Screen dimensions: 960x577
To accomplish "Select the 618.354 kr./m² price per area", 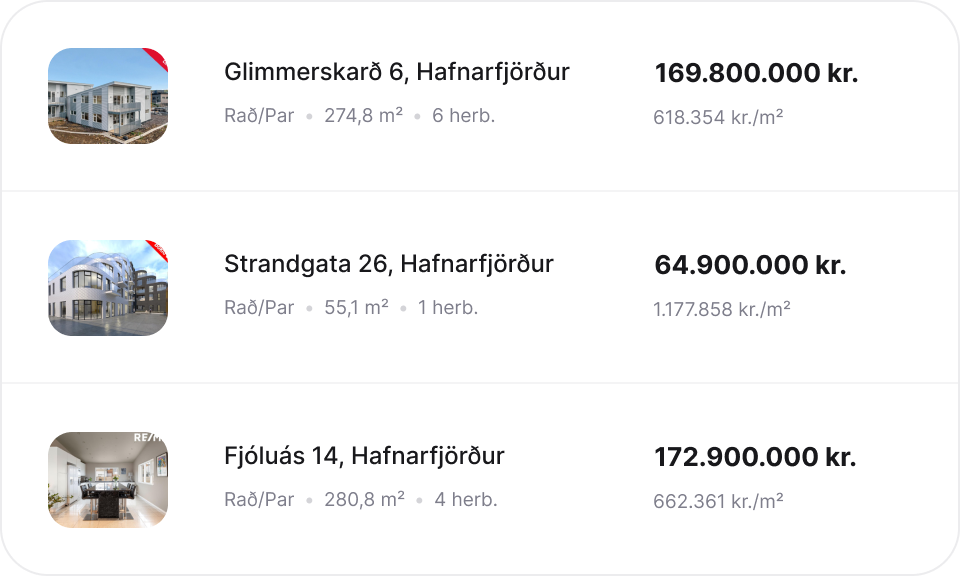I will 718,117.
